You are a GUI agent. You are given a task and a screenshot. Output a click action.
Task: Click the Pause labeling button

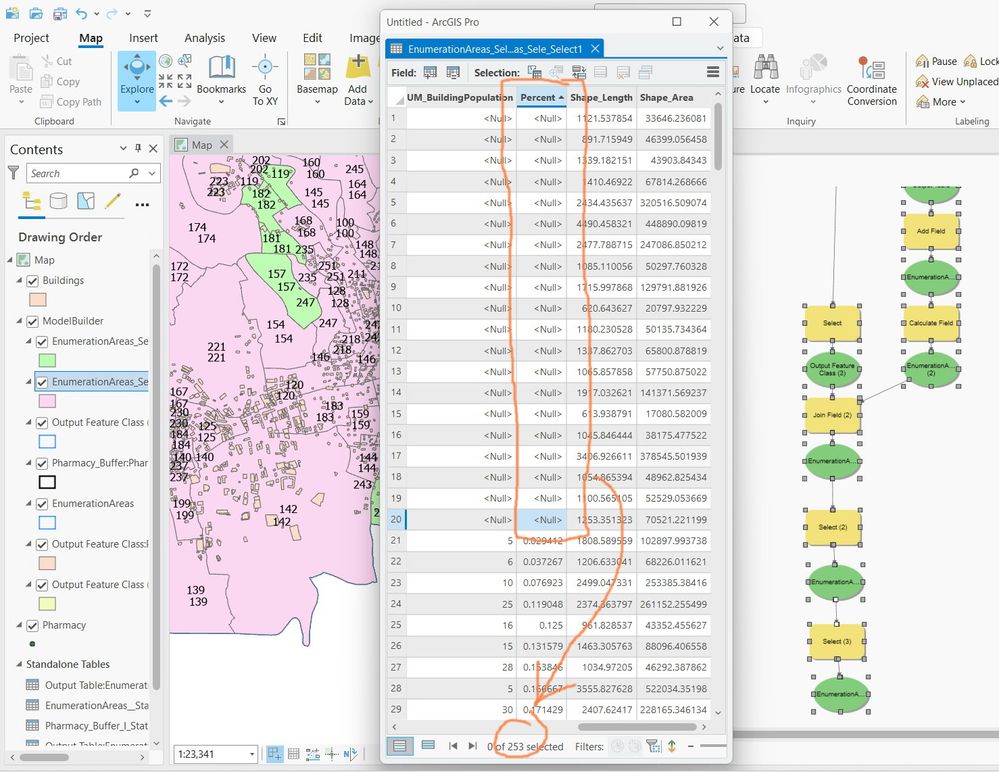(x=936, y=61)
